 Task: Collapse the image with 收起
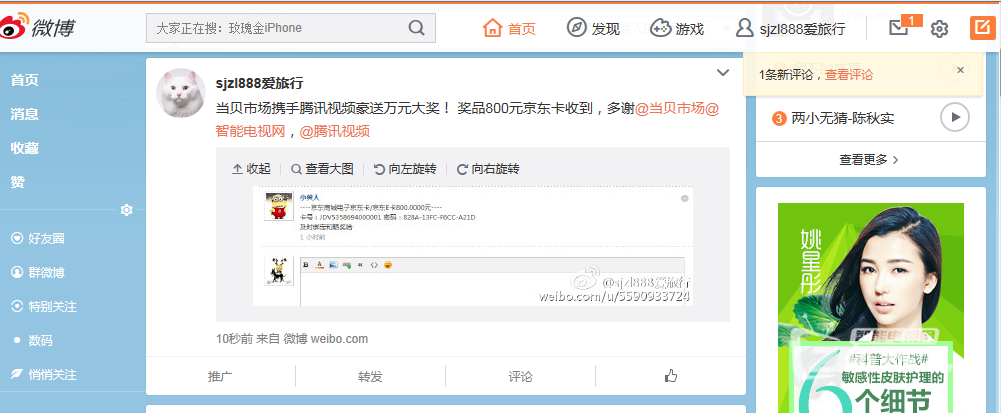pos(251,169)
